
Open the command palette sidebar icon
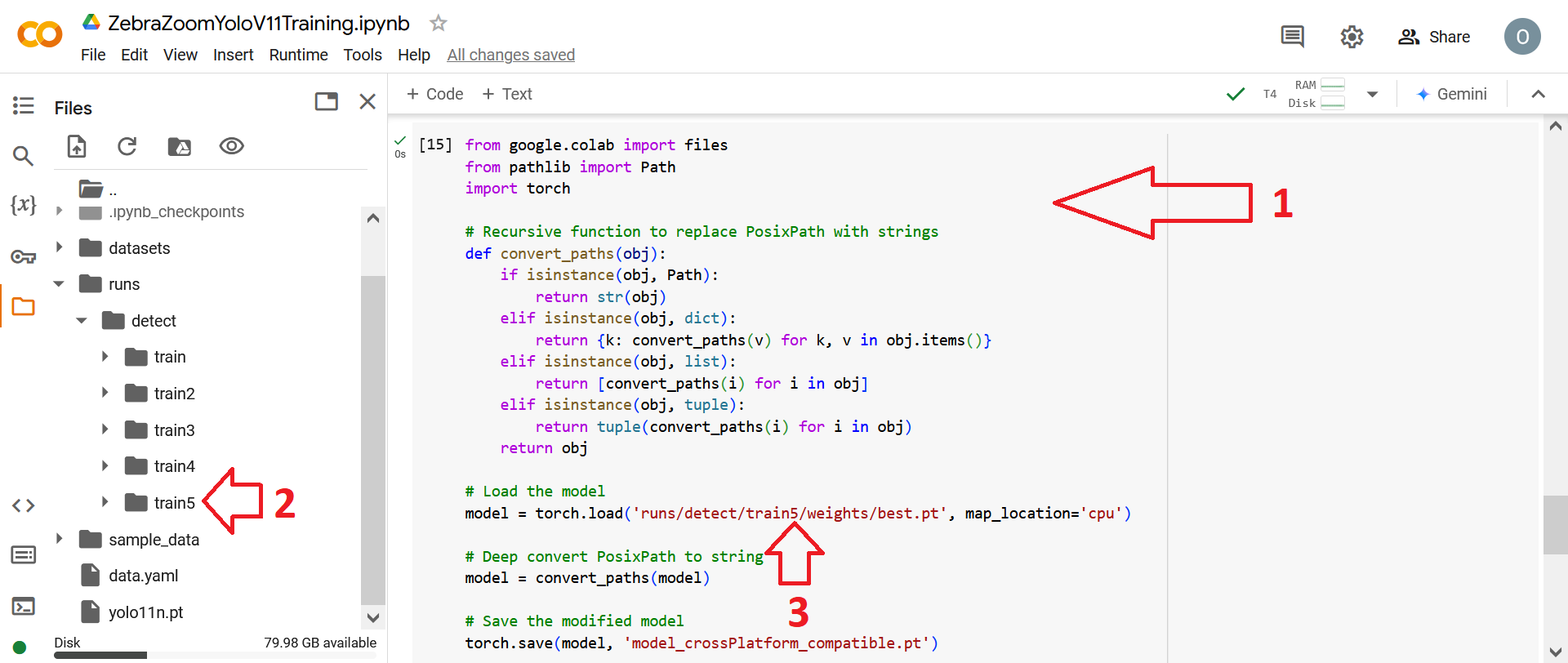(23, 555)
